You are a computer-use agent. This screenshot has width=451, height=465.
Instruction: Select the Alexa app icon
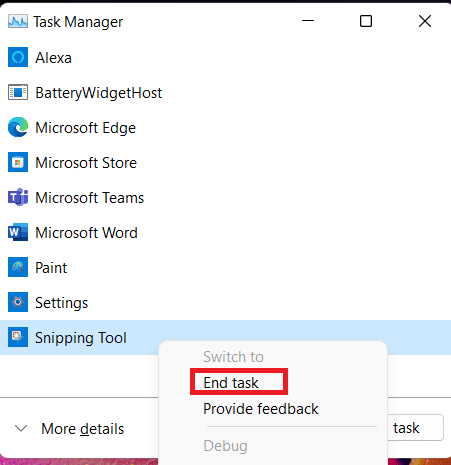pos(18,57)
